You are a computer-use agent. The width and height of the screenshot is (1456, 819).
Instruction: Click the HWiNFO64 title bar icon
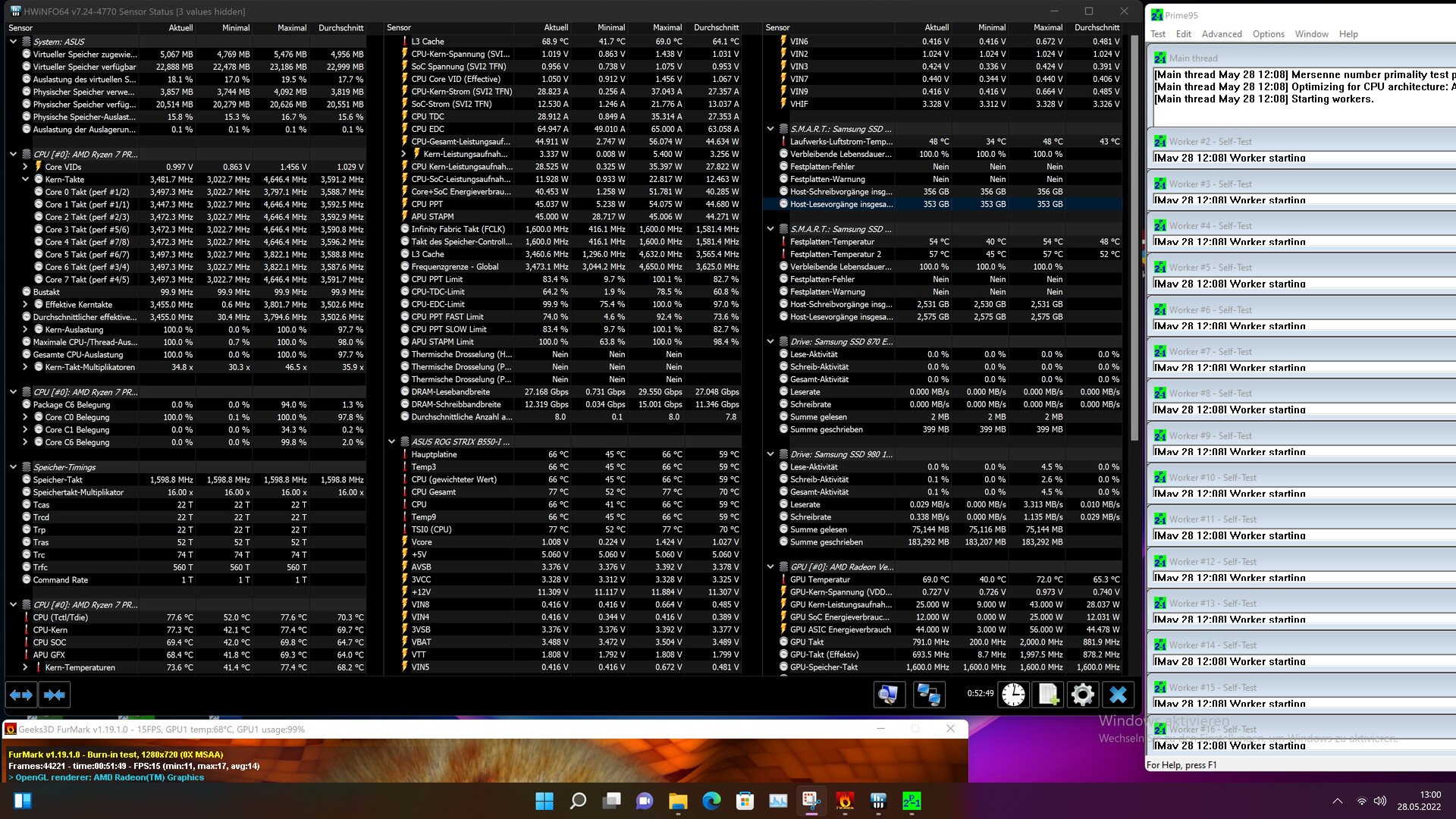click(x=15, y=11)
